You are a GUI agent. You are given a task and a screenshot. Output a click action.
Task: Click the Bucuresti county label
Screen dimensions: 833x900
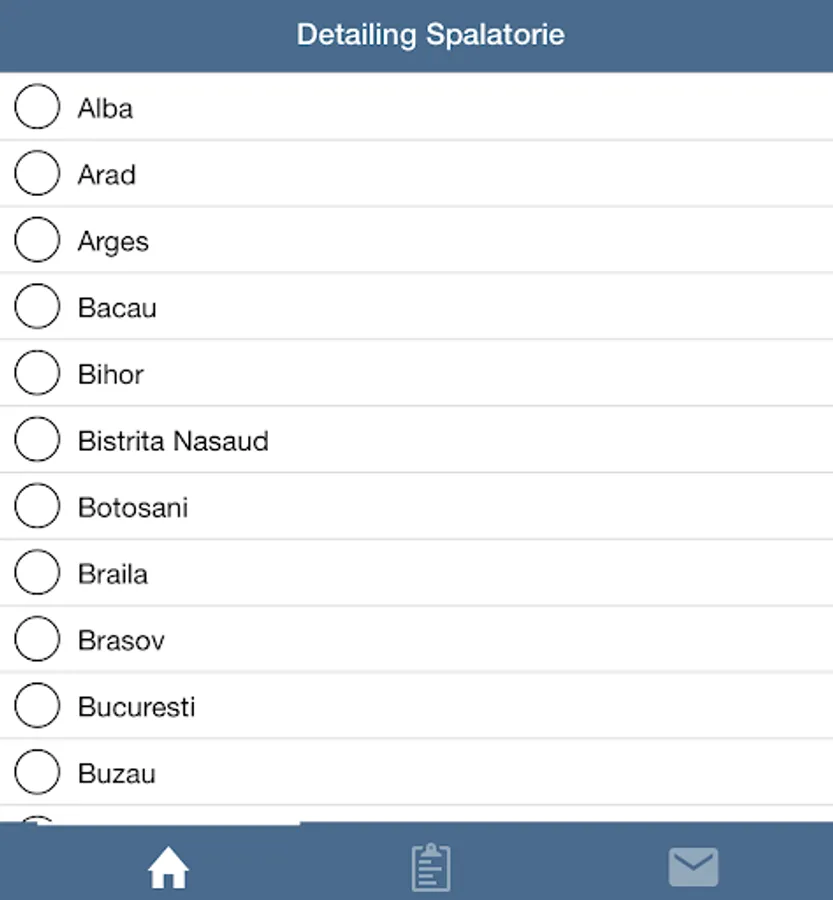tap(136, 707)
